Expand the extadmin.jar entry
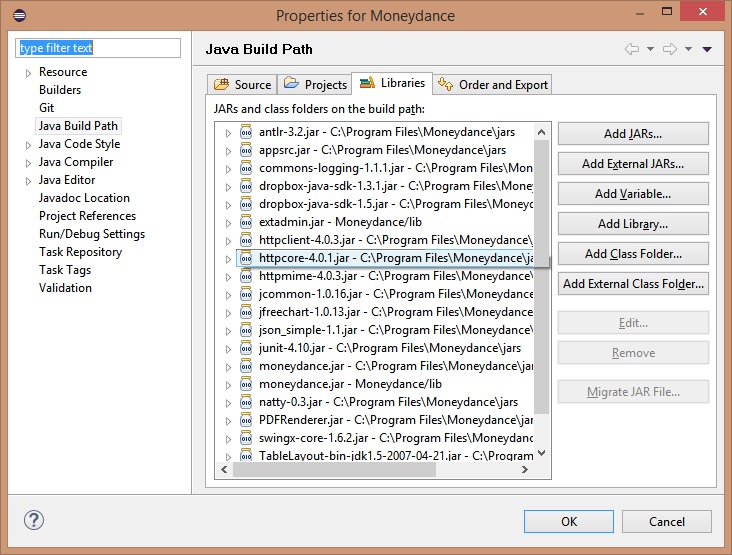This screenshot has width=732, height=555. [228, 223]
